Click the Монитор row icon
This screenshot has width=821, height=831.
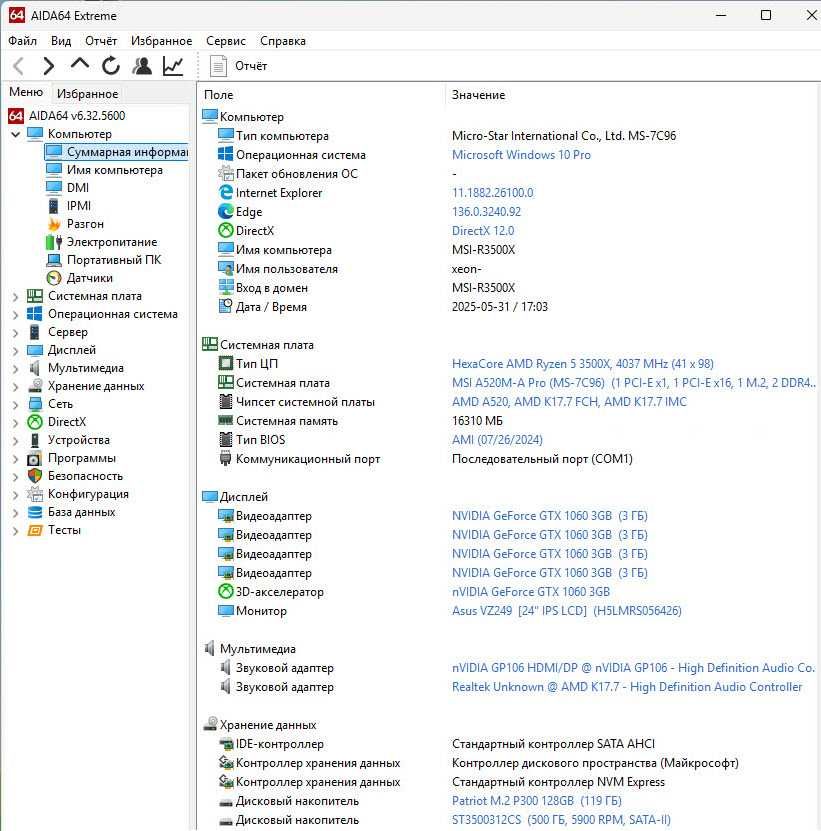(x=226, y=611)
